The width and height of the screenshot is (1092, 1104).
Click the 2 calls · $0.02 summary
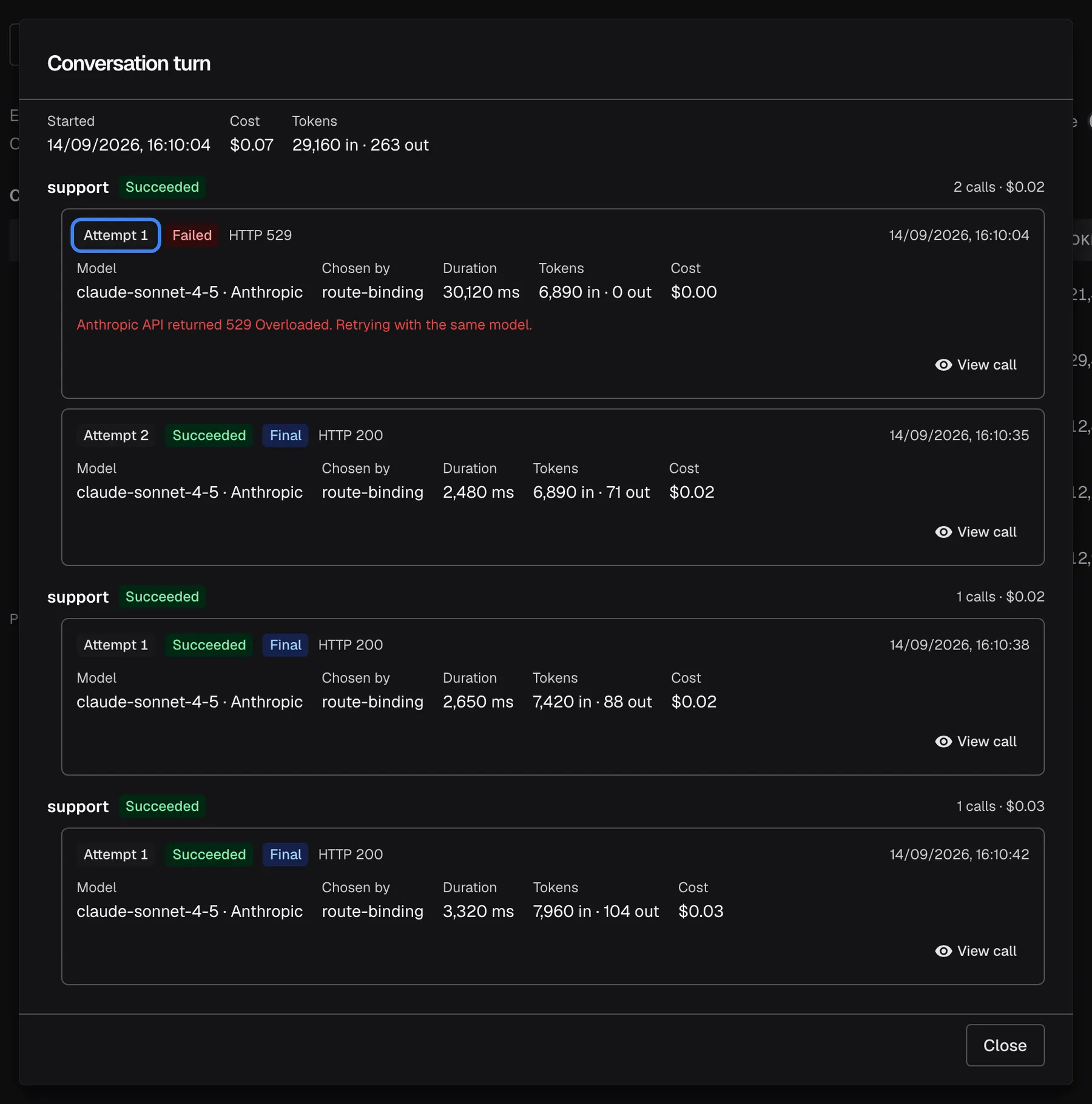coord(999,187)
